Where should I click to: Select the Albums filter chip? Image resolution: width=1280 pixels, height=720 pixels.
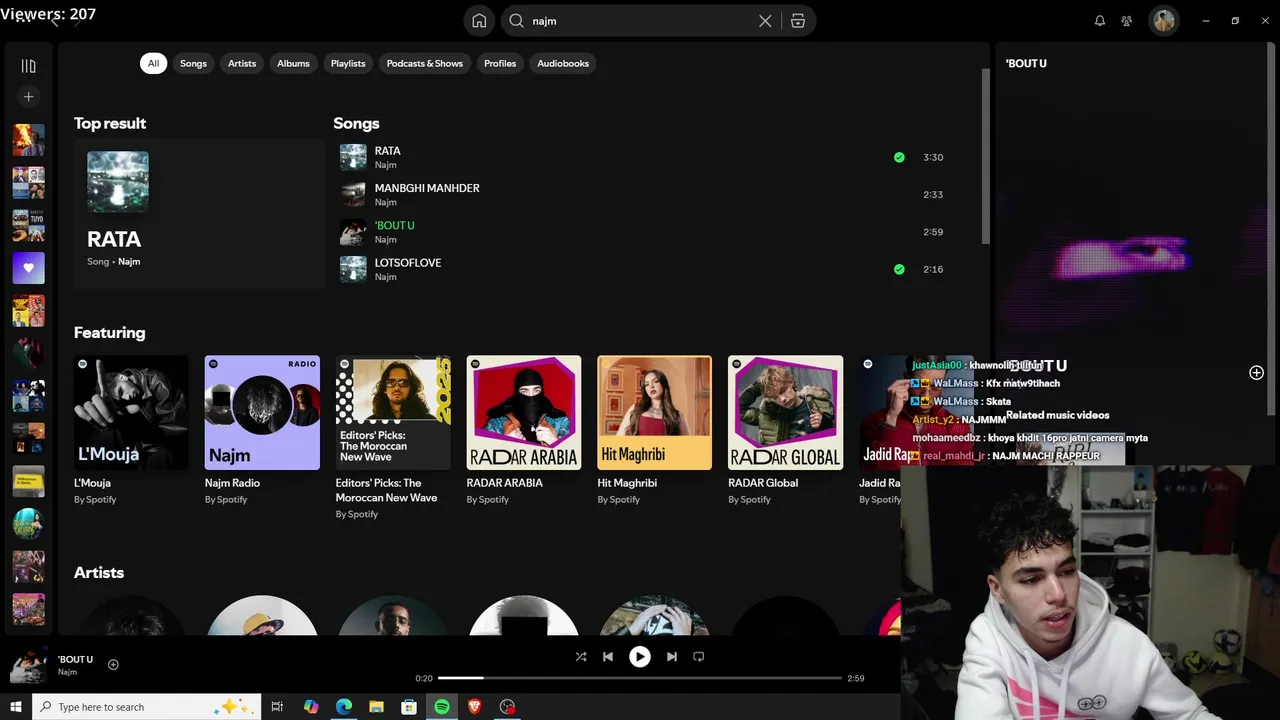(293, 63)
